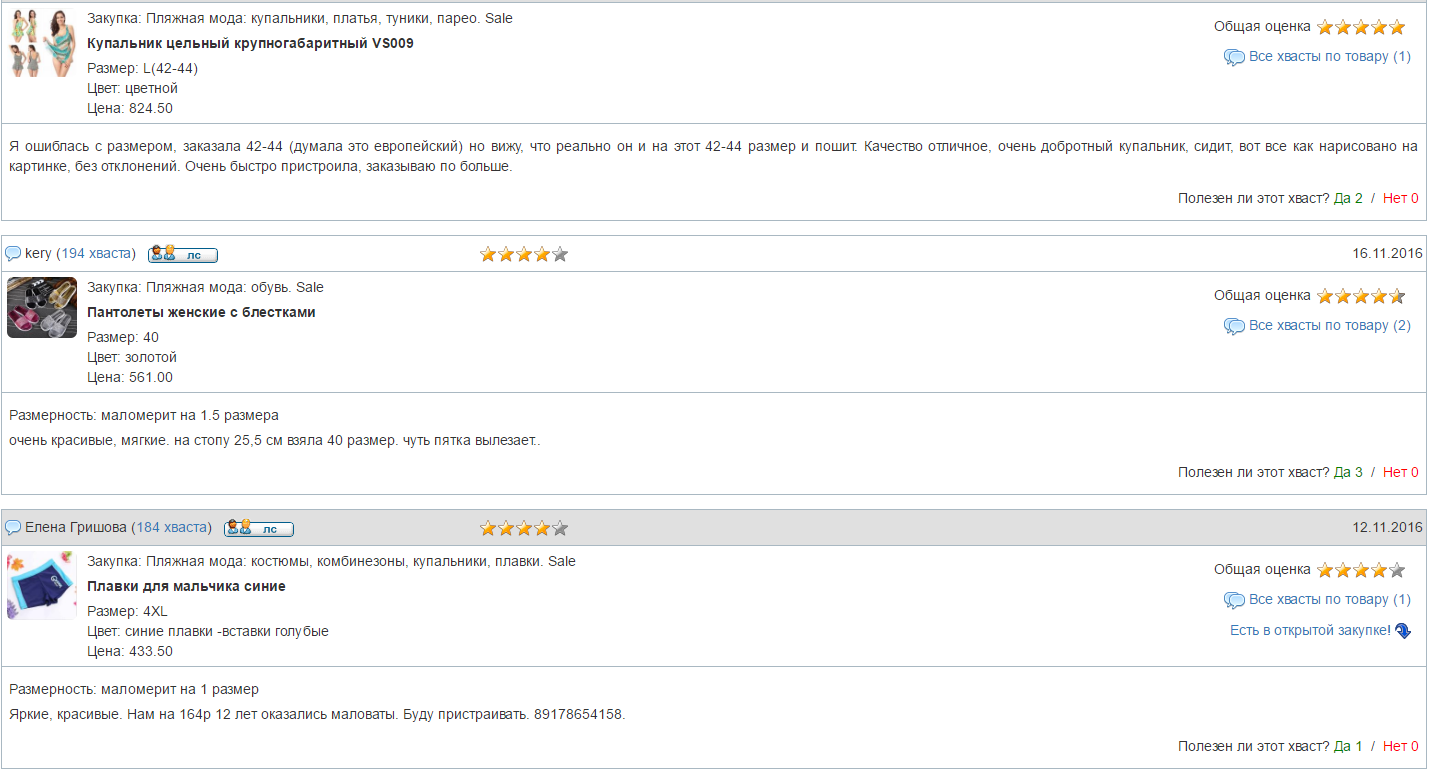Click the ЛС message icon next to Елена Гришова
This screenshot has width=1430, height=770.
point(259,528)
